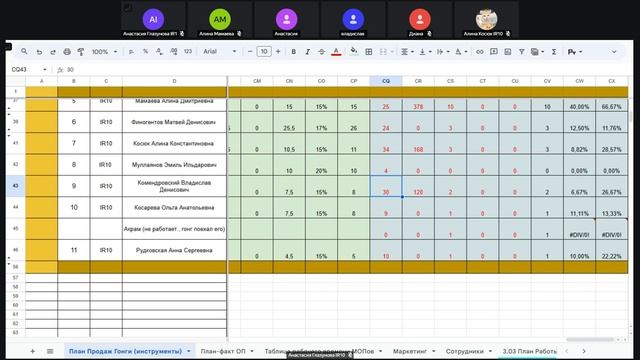Apply percent format from toolbar
The image size is (640, 360).
point(145,52)
